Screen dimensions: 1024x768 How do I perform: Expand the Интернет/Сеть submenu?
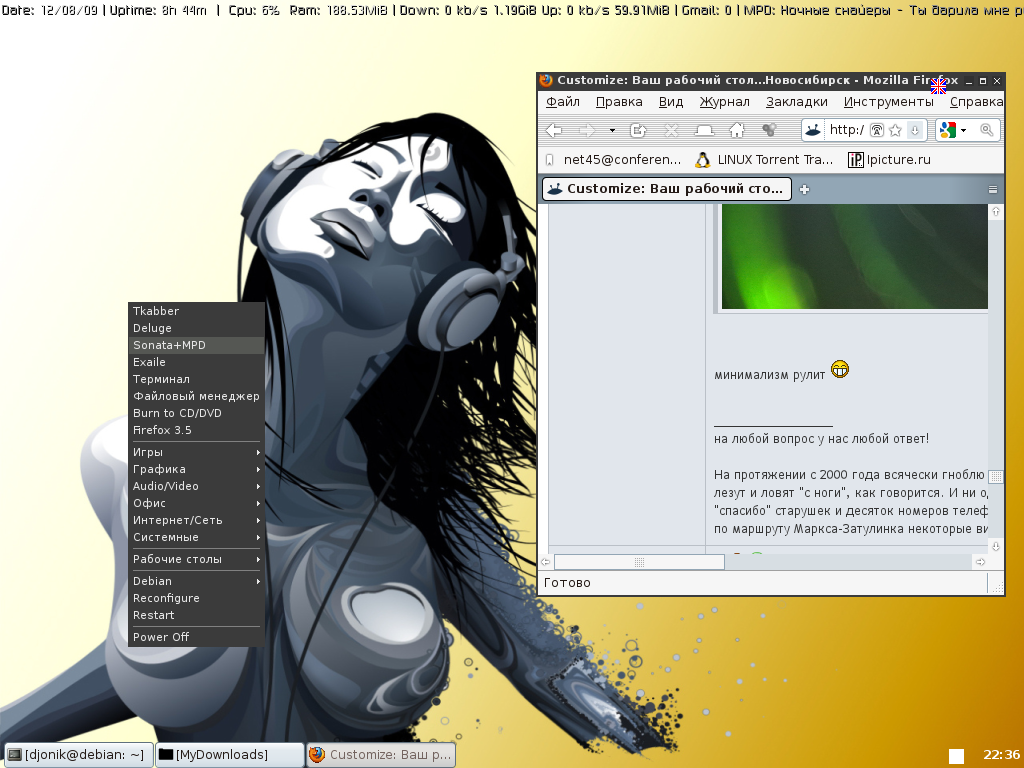(196, 520)
